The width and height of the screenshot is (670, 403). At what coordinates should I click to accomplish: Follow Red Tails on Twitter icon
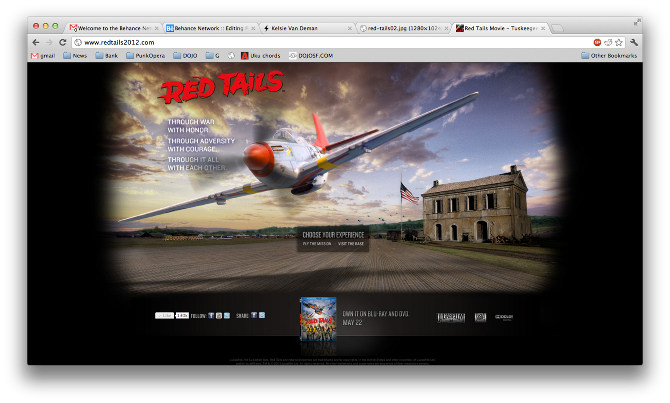[x=227, y=315]
